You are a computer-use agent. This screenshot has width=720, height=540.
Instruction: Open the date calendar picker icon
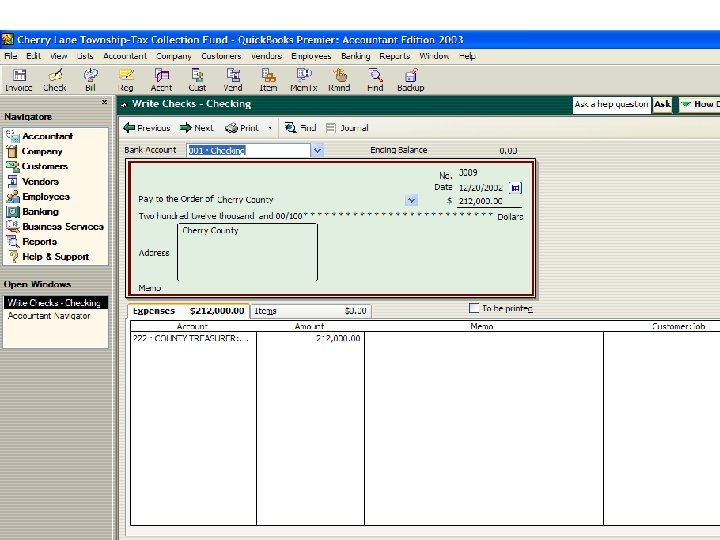tap(515, 188)
